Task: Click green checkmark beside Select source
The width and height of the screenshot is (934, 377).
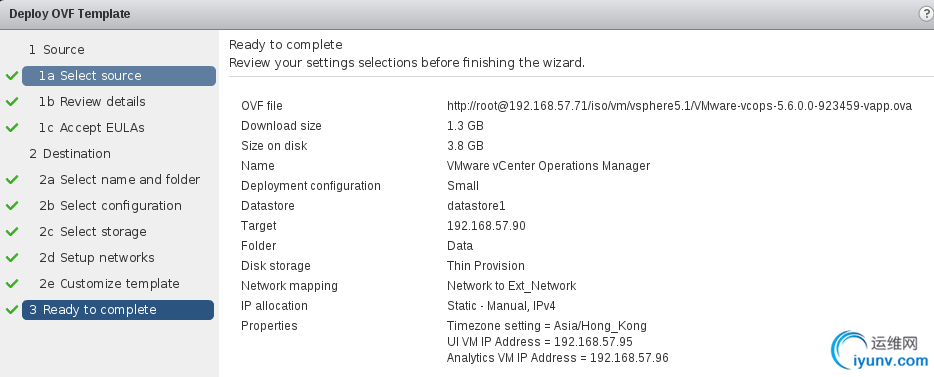Action: click(x=11, y=76)
